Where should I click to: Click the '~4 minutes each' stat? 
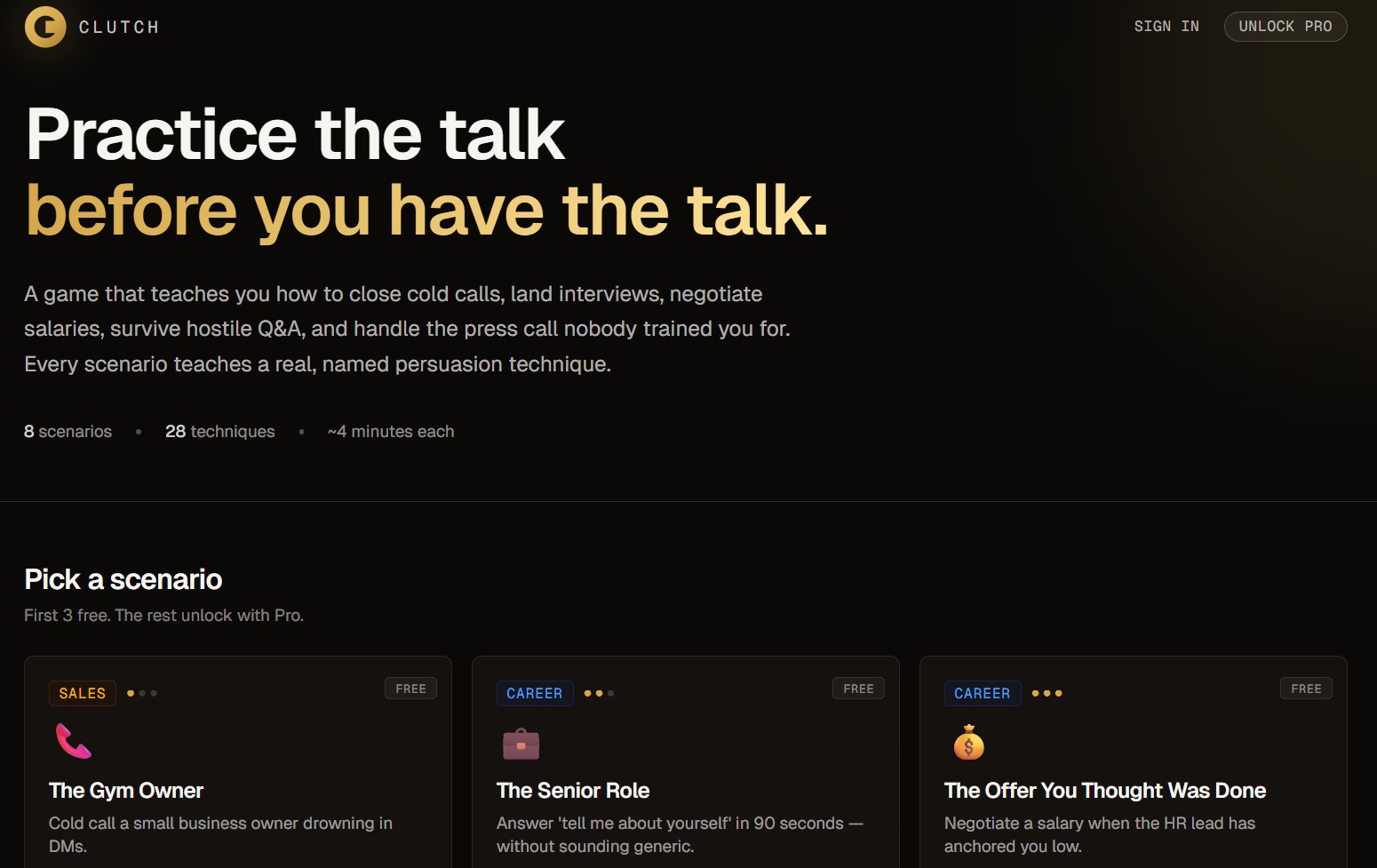391,432
